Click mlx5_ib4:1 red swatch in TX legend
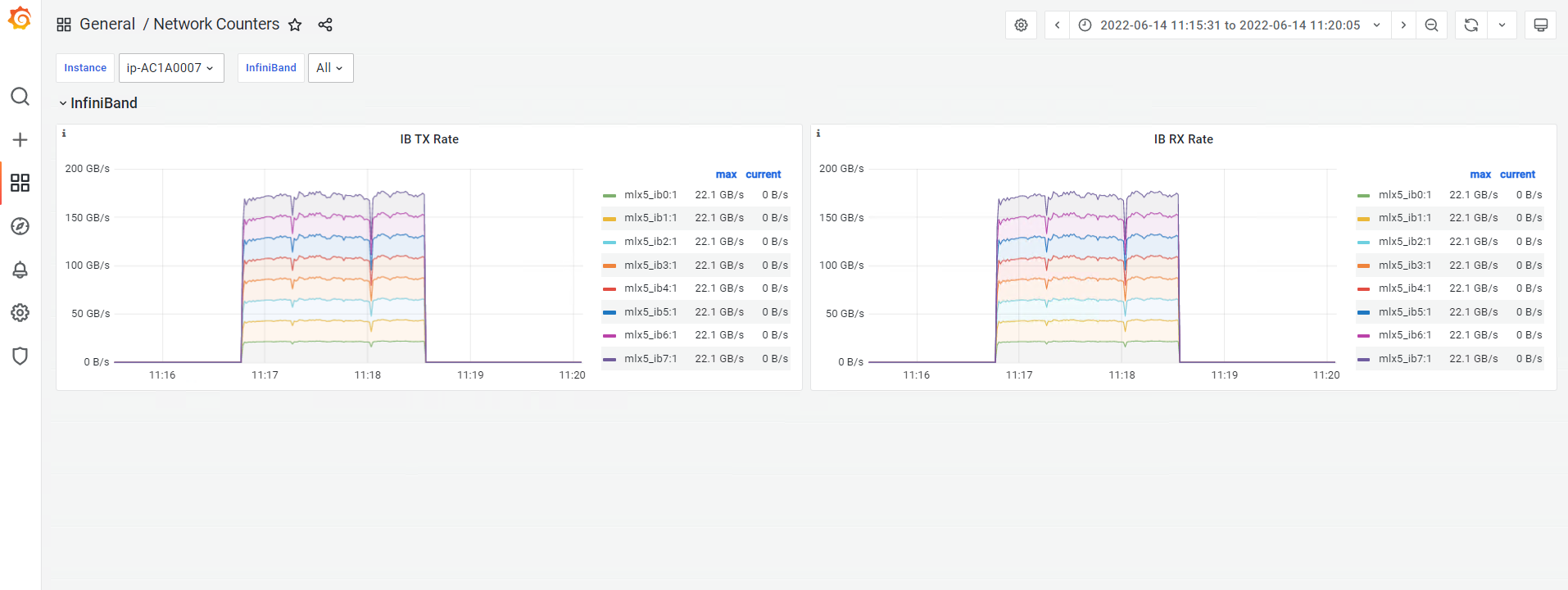1568x590 pixels. click(609, 289)
